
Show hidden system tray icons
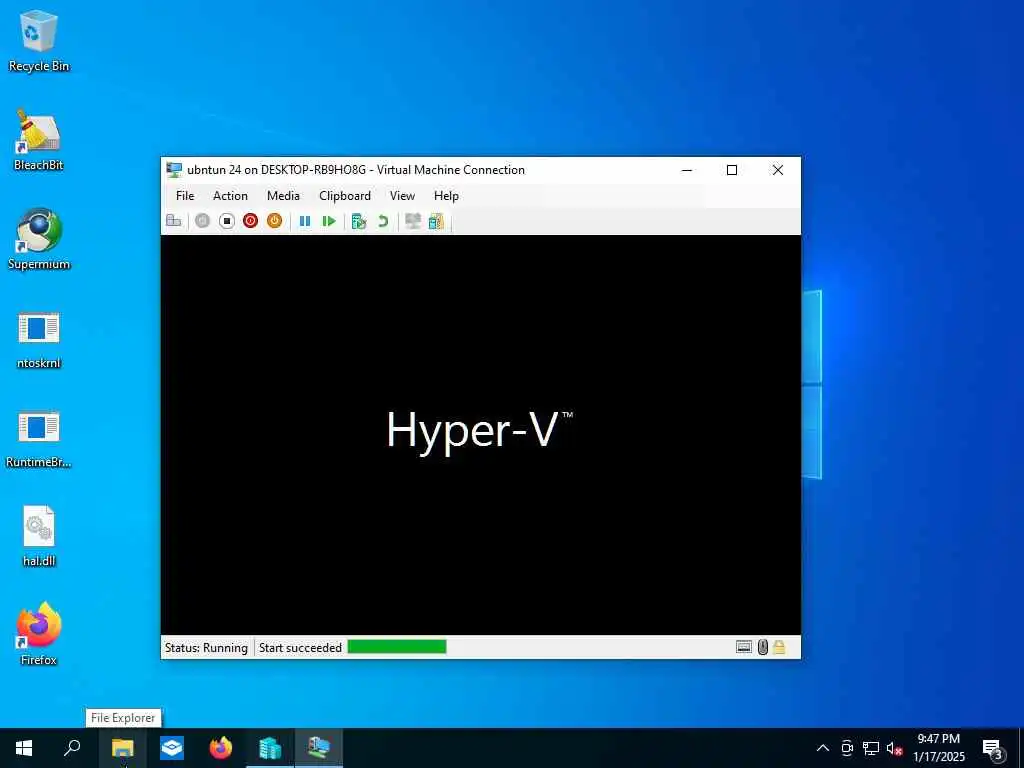click(x=823, y=748)
